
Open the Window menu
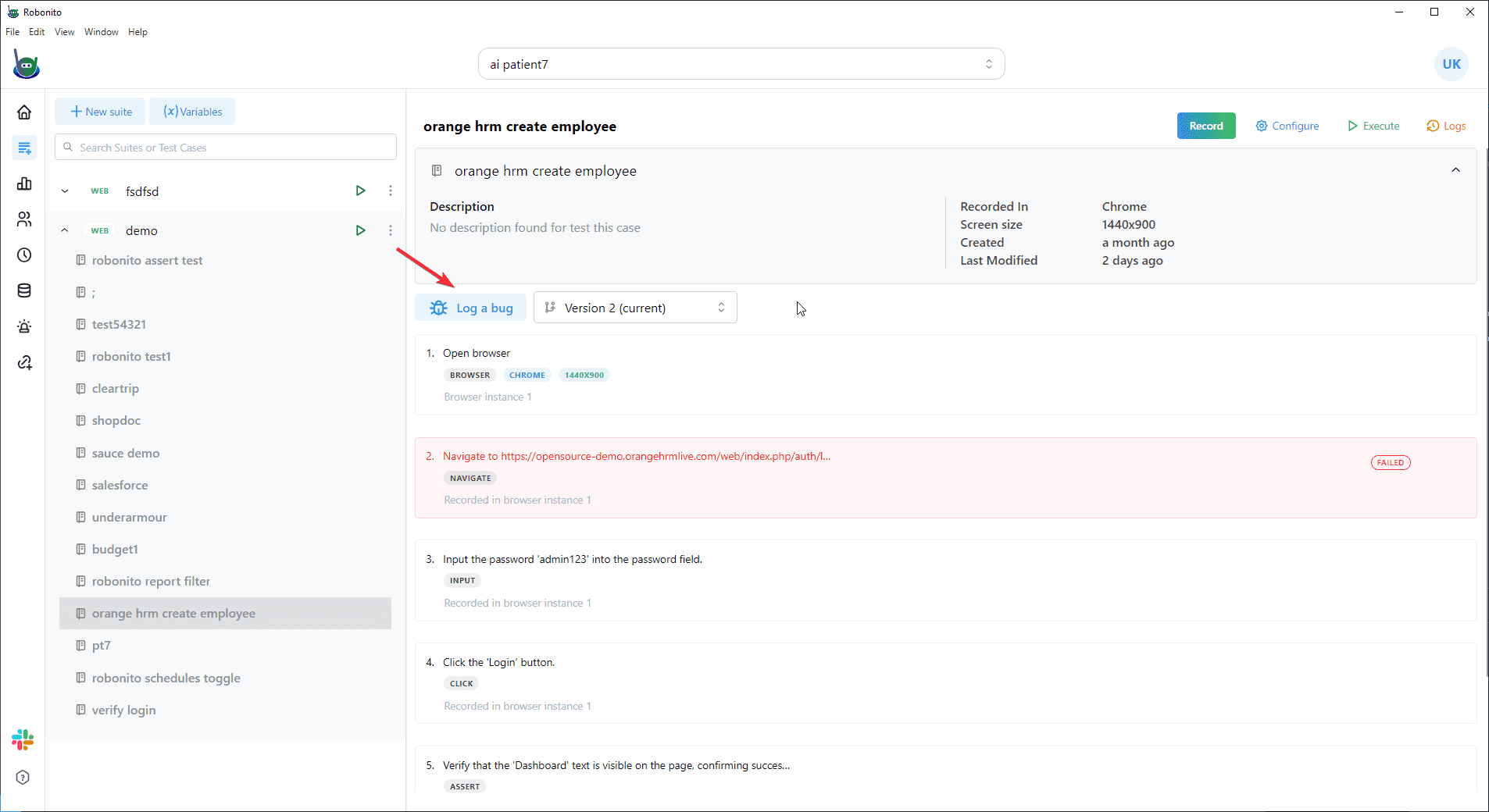click(102, 32)
